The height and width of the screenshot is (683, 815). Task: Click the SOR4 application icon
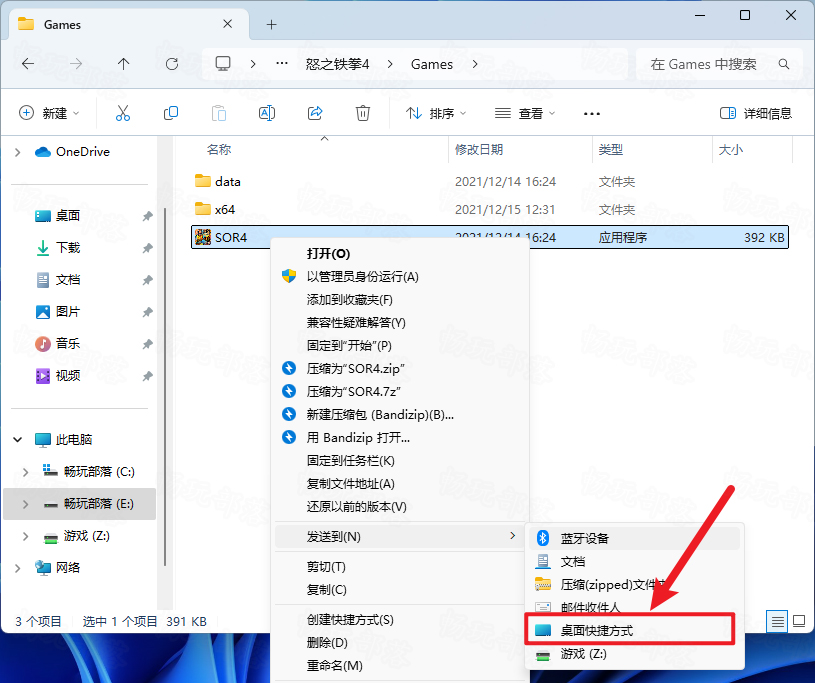tap(203, 237)
